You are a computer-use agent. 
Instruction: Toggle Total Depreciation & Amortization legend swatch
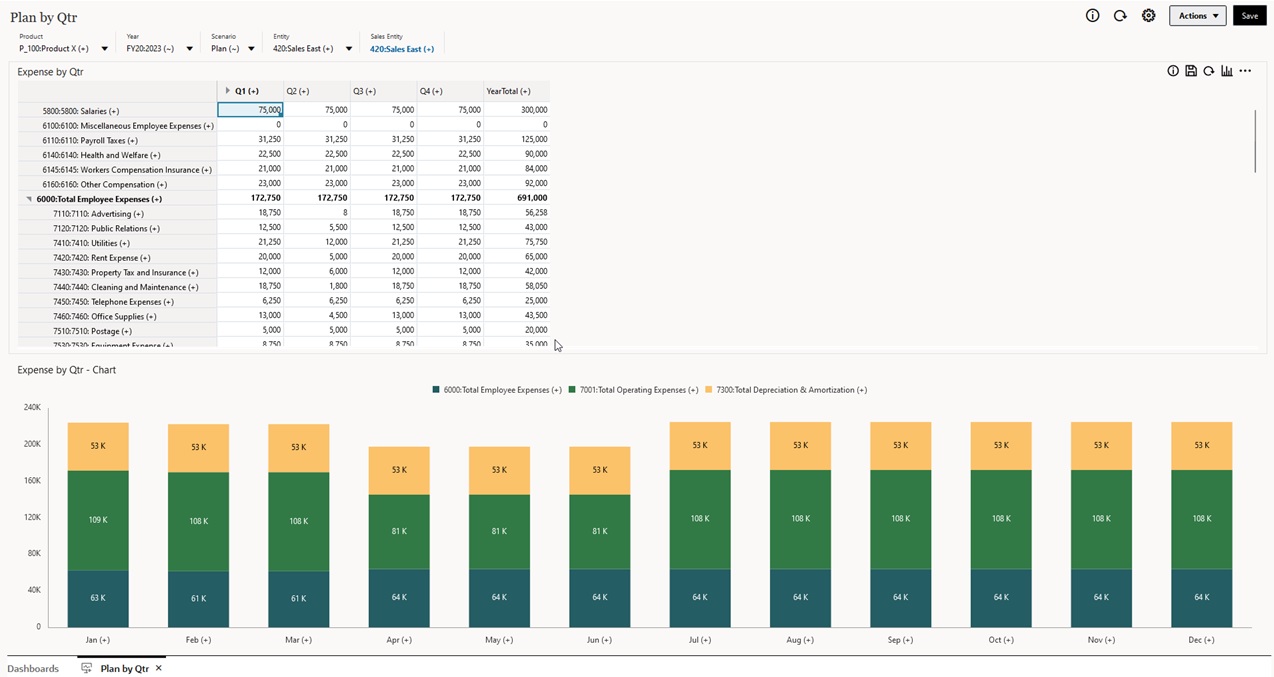pyautogui.click(x=709, y=390)
